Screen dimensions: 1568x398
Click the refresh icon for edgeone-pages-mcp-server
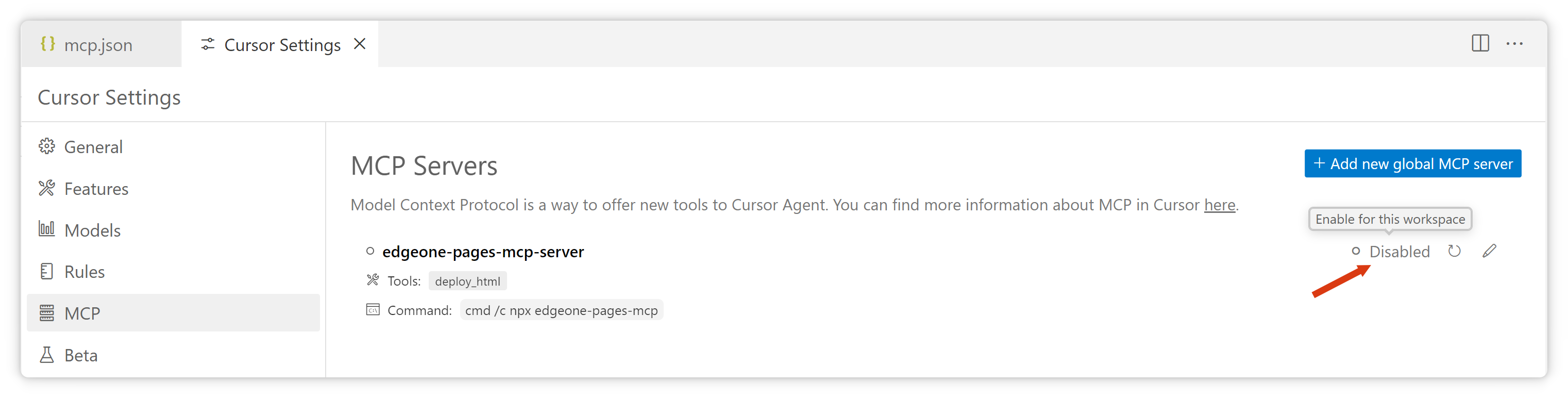[x=1454, y=252]
